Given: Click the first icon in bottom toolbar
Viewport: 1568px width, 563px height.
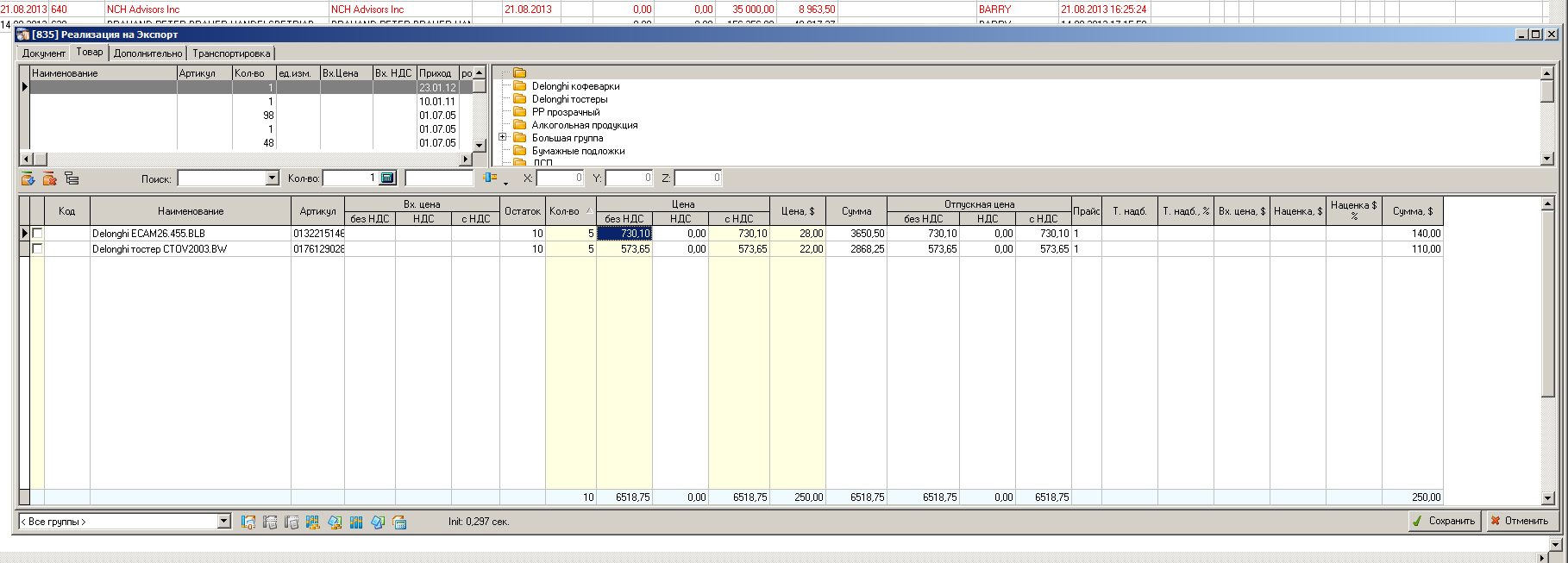Looking at the screenshot, I should pos(248,522).
